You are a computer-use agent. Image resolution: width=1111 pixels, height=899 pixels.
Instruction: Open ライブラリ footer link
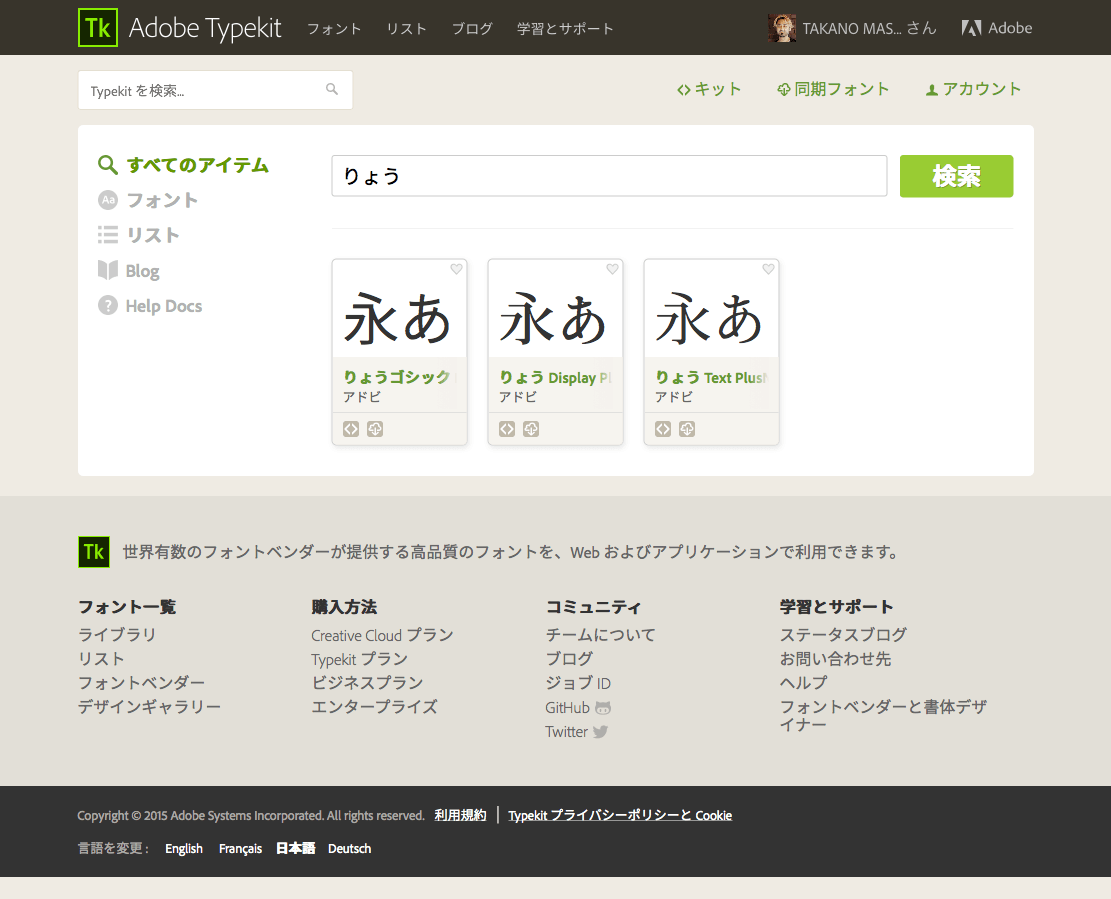point(117,635)
